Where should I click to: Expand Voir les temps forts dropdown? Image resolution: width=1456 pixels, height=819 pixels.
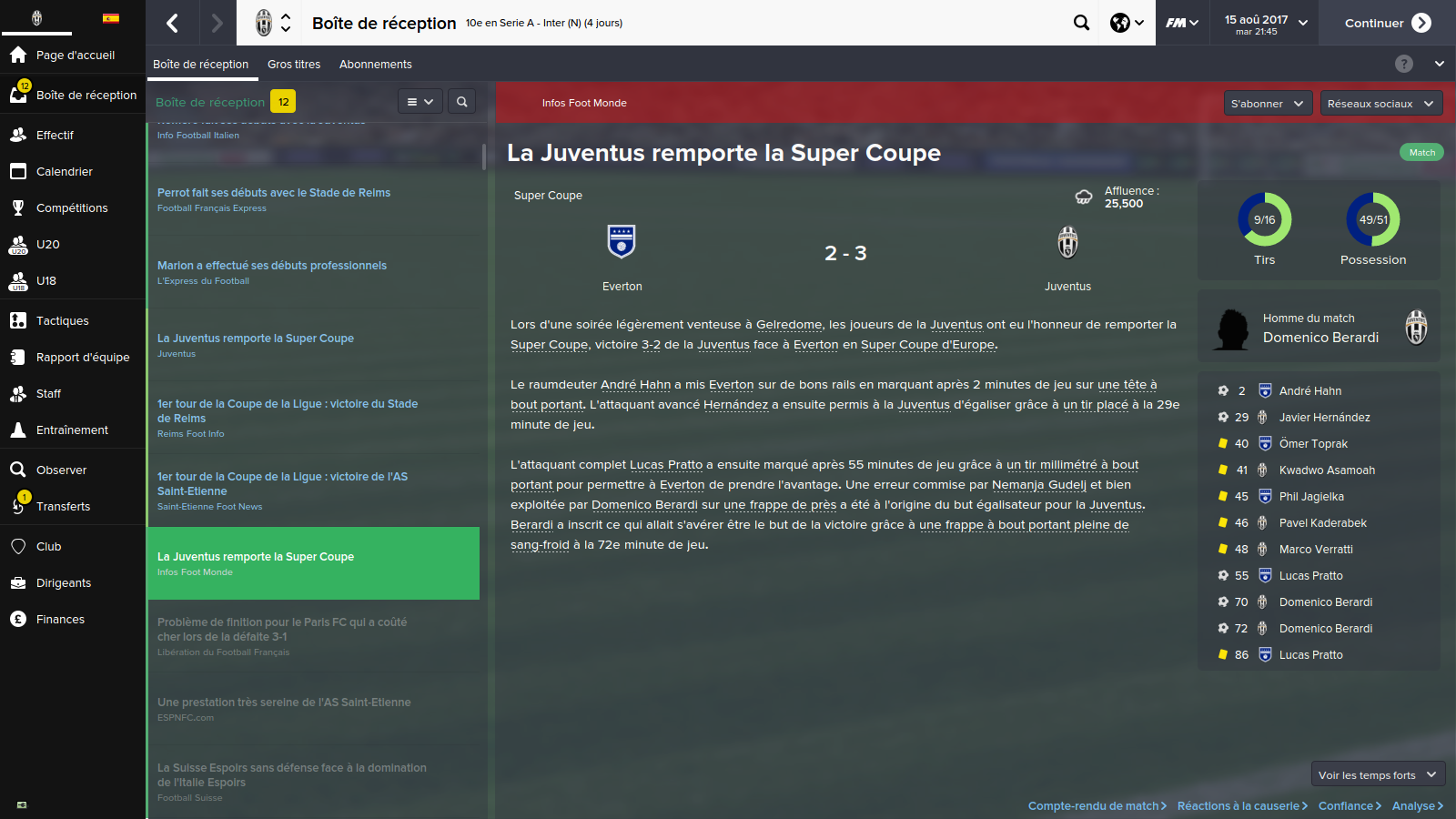[x=1378, y=774]
